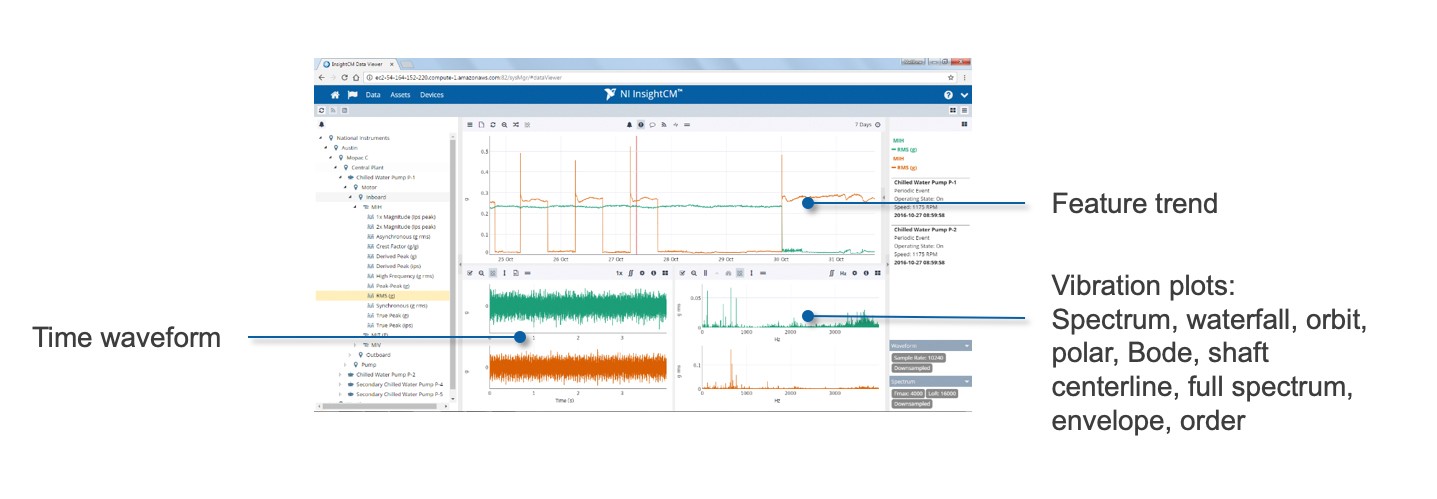Click the asset tree horizontal scrollbar
Screen dimensions: 1437x499
click(378, 406)
